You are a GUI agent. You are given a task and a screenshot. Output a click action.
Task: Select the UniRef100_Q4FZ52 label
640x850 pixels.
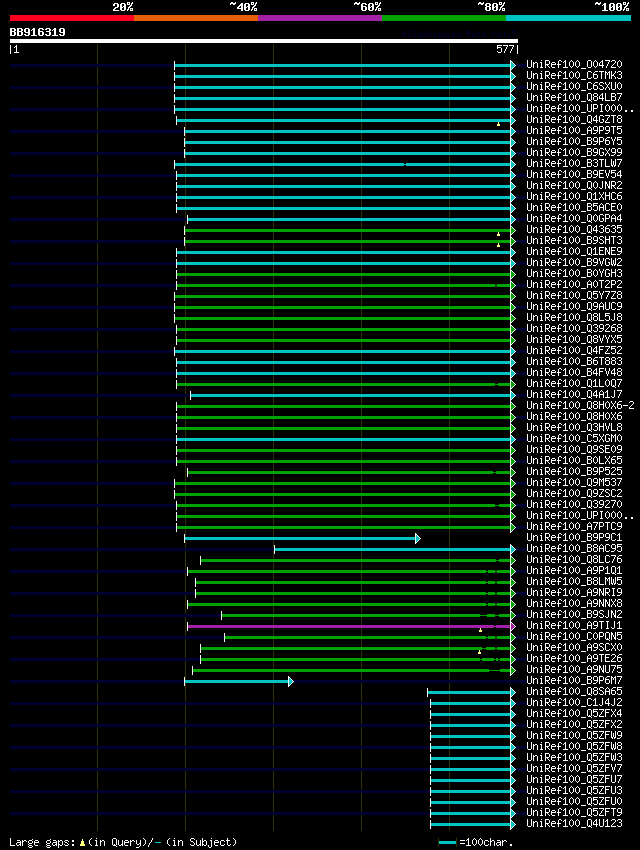[x=574, y=351]
